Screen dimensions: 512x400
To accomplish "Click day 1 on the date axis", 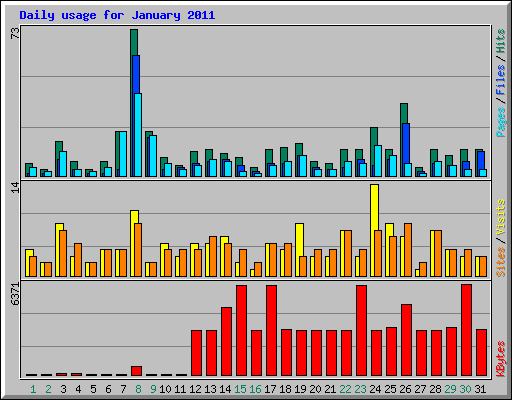I will click(33, 389).
